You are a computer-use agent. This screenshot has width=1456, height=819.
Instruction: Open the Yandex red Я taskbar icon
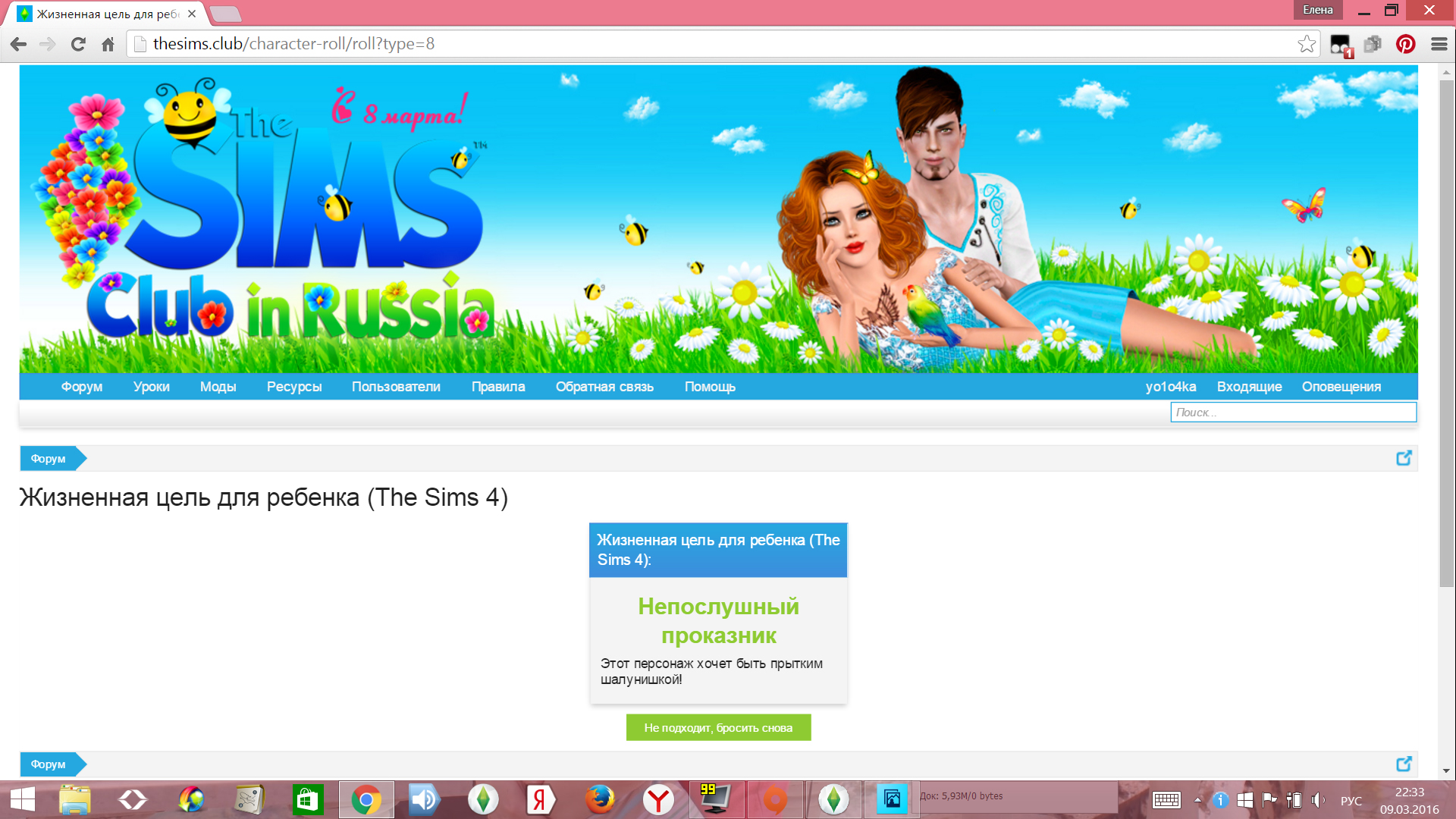coord(541,800)
